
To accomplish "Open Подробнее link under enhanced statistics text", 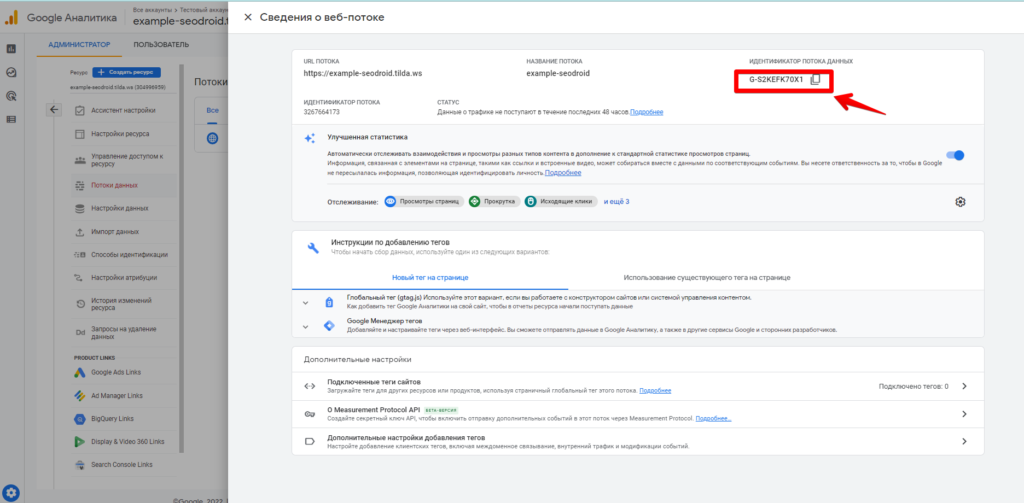I will [x=563, y=173].
